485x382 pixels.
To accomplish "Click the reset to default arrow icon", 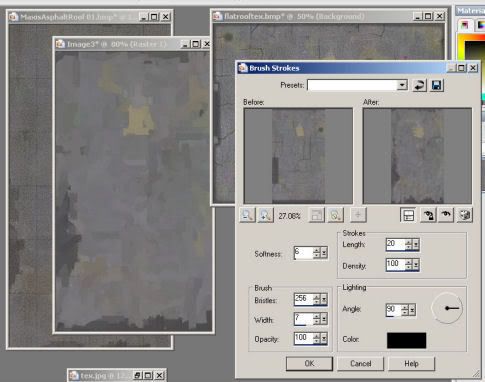I will point(419,85).
